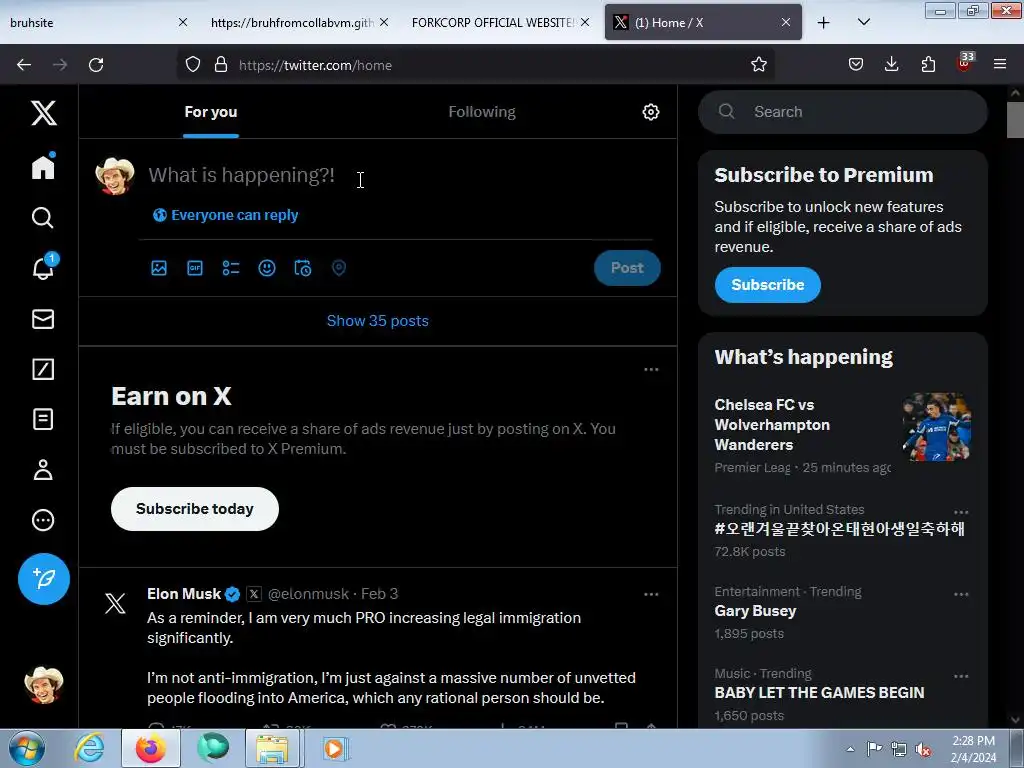Open Profile person icon in sidebar
This screenshot has width=1024, height=768.
[x=43, y=470]
